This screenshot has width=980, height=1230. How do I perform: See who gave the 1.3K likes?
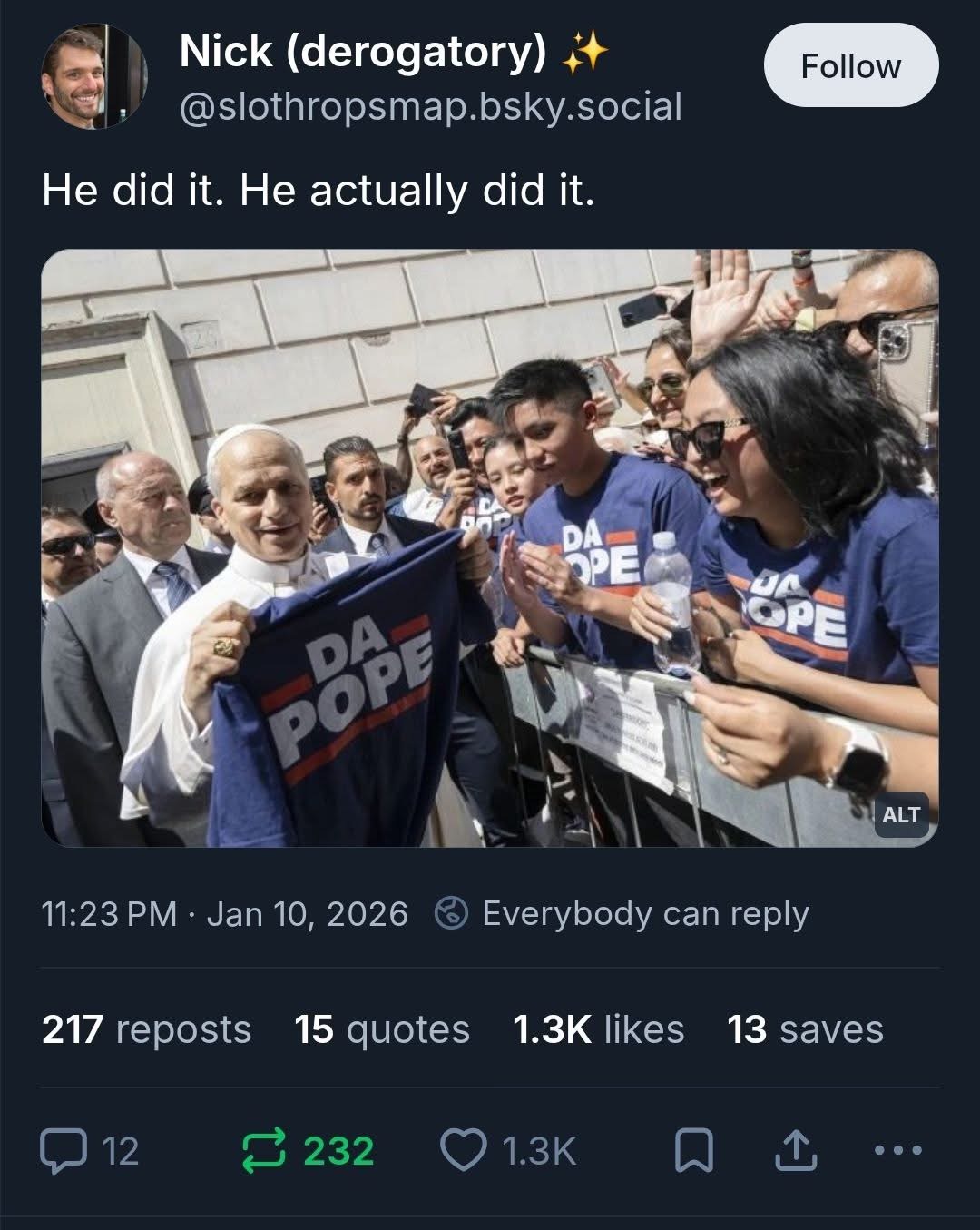pos(598,1029)
